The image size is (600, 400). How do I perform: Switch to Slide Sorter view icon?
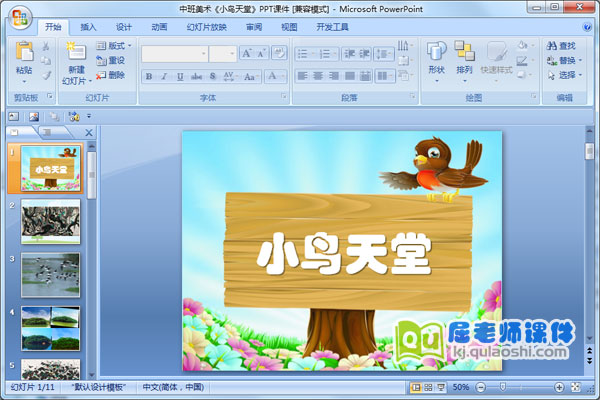(429, 387)
